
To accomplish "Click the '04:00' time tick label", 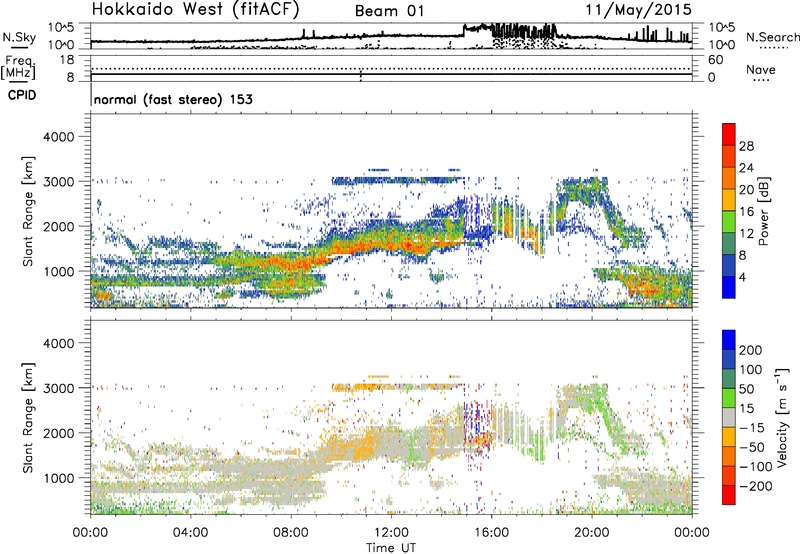I will click(190, 533).
